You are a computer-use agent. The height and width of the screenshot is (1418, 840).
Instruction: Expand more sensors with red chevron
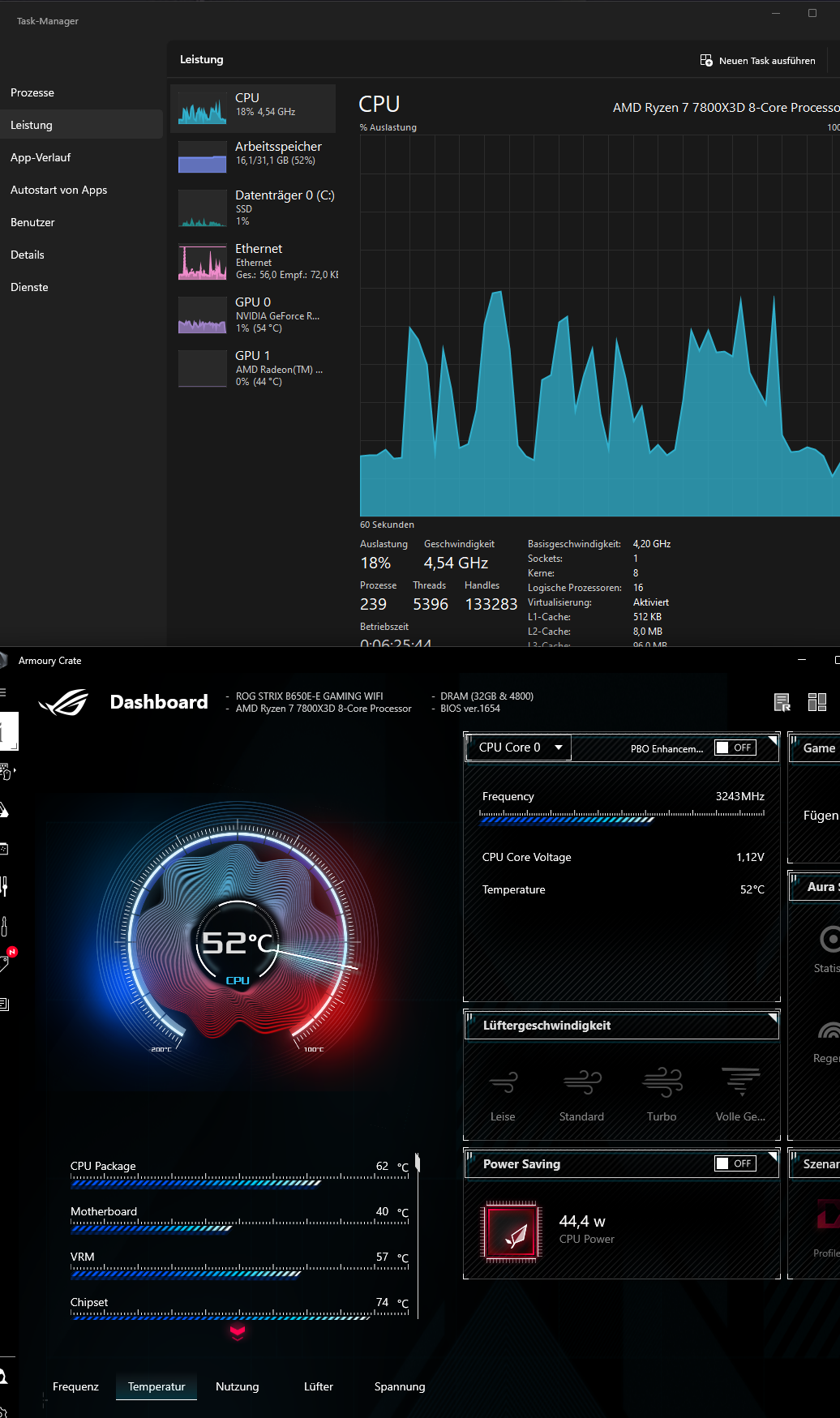point(238,1333)
